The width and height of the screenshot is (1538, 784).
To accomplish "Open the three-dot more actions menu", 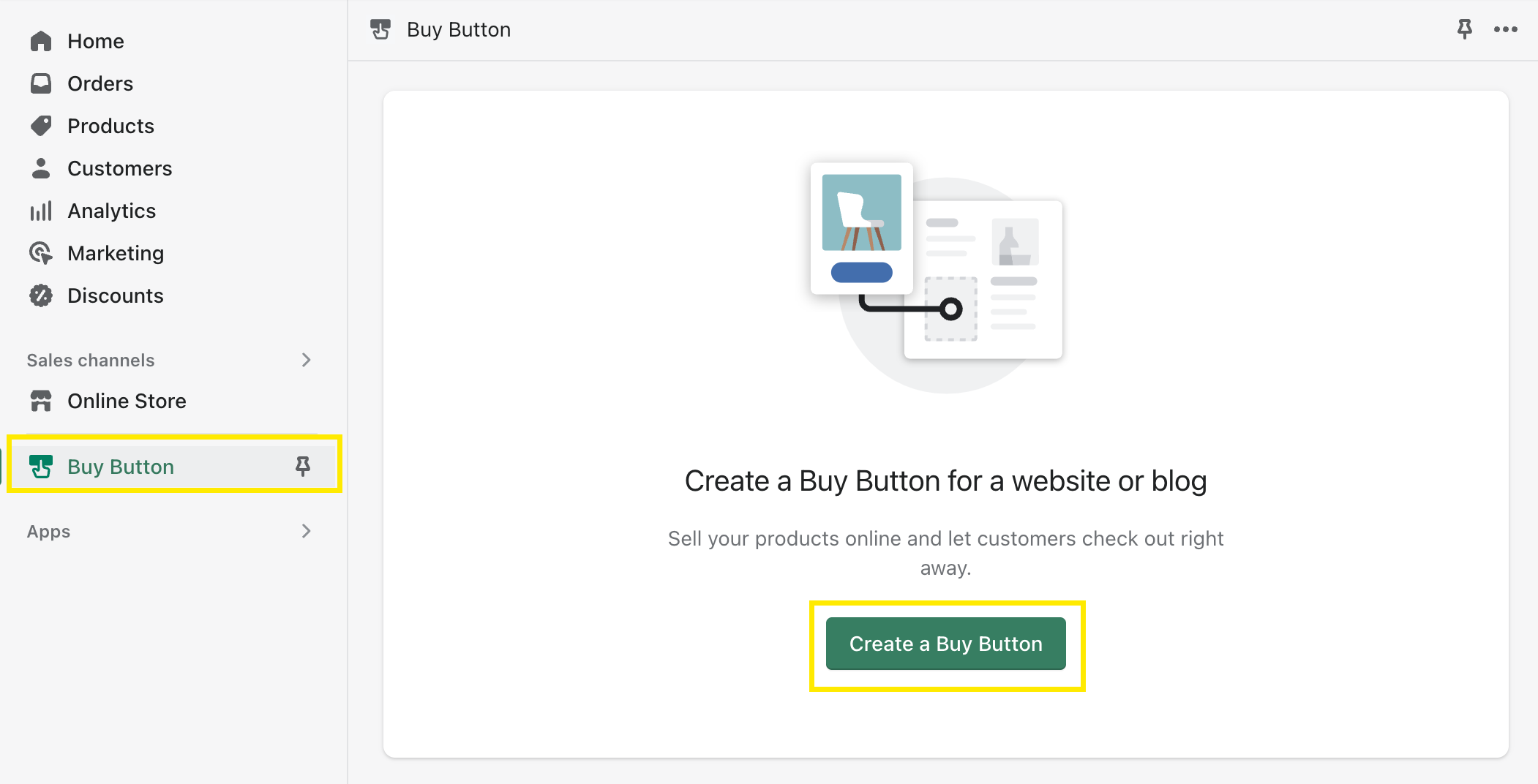I will coord(1505,29).
